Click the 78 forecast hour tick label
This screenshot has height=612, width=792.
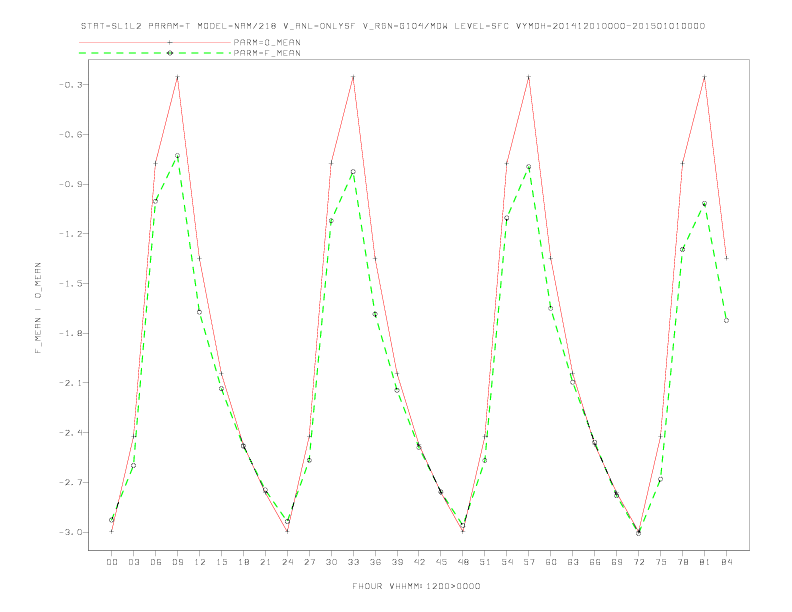click(x=682, y=562)
